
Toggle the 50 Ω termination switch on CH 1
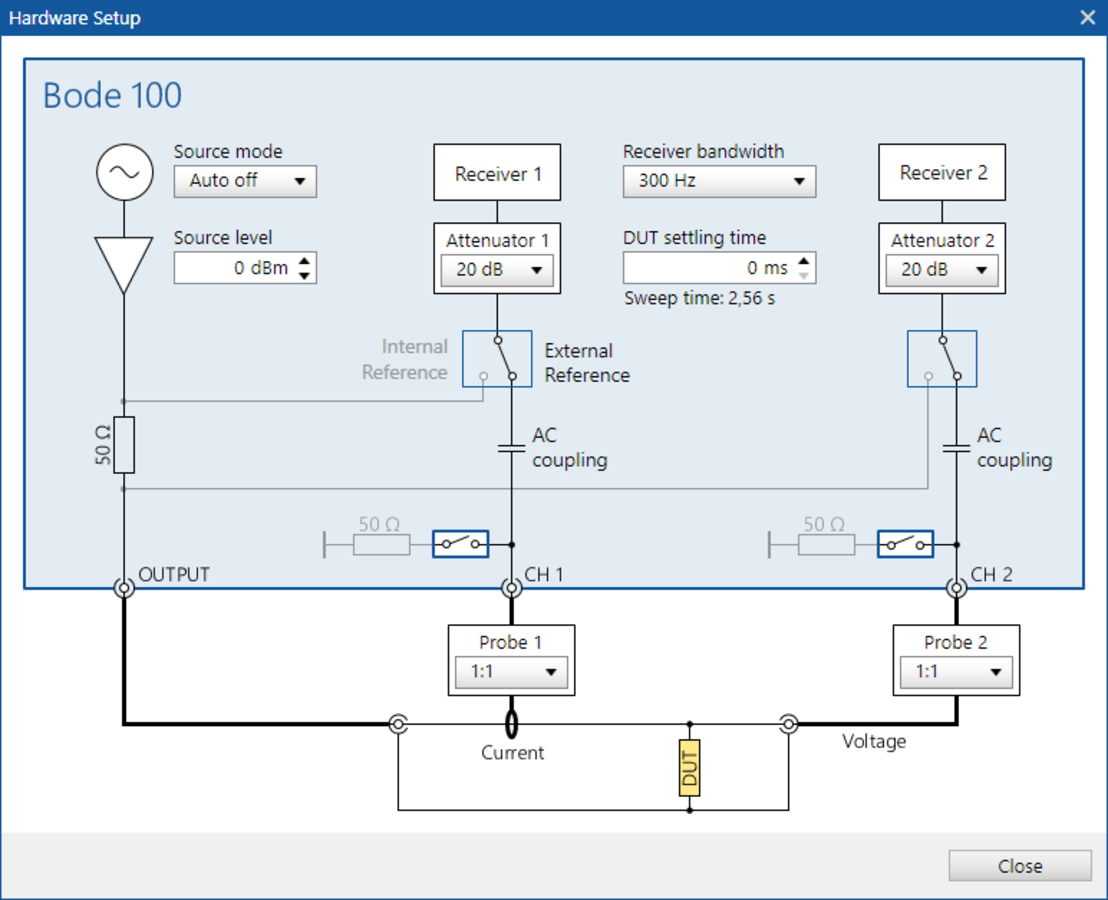pyautogui.click(x=459, y=543)
